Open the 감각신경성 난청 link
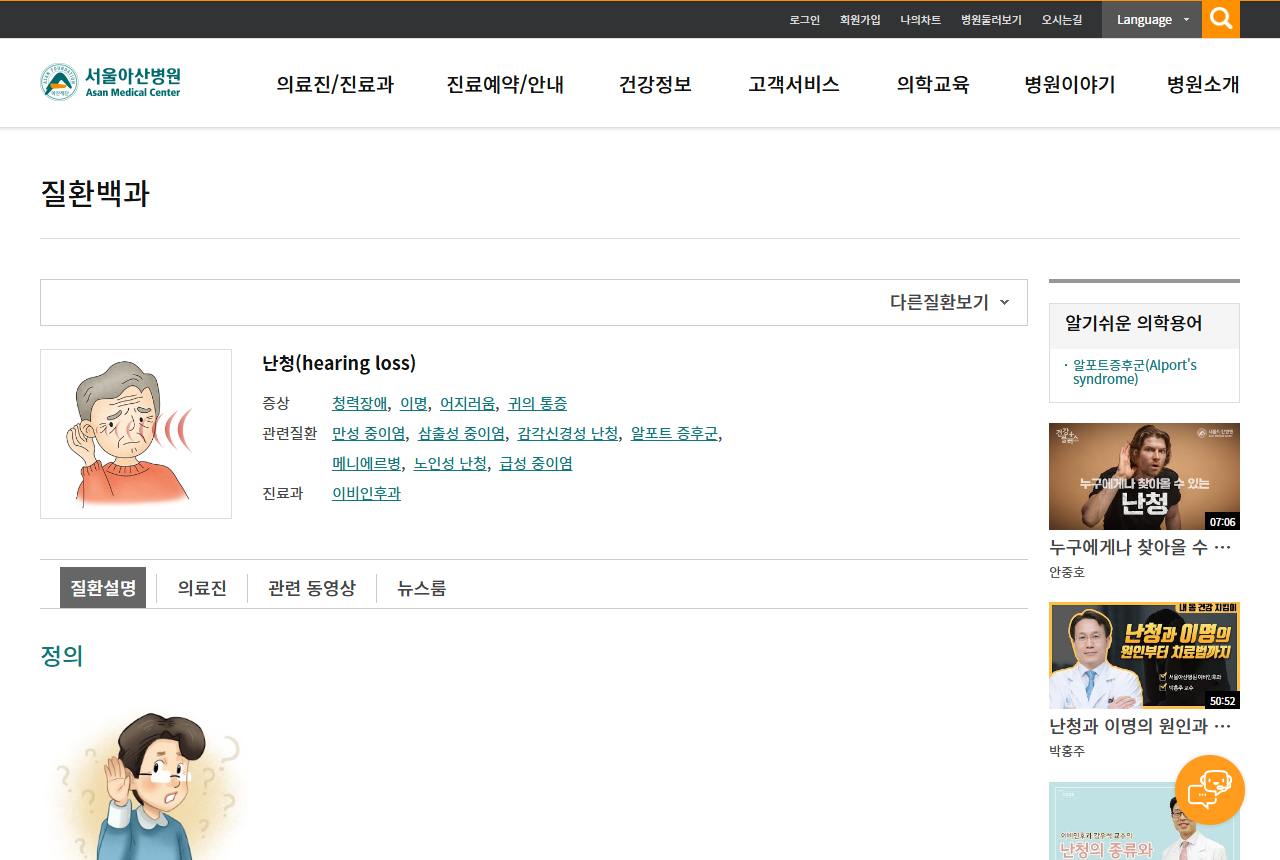This screenshot has height=860, width=1280. (568, 434)
